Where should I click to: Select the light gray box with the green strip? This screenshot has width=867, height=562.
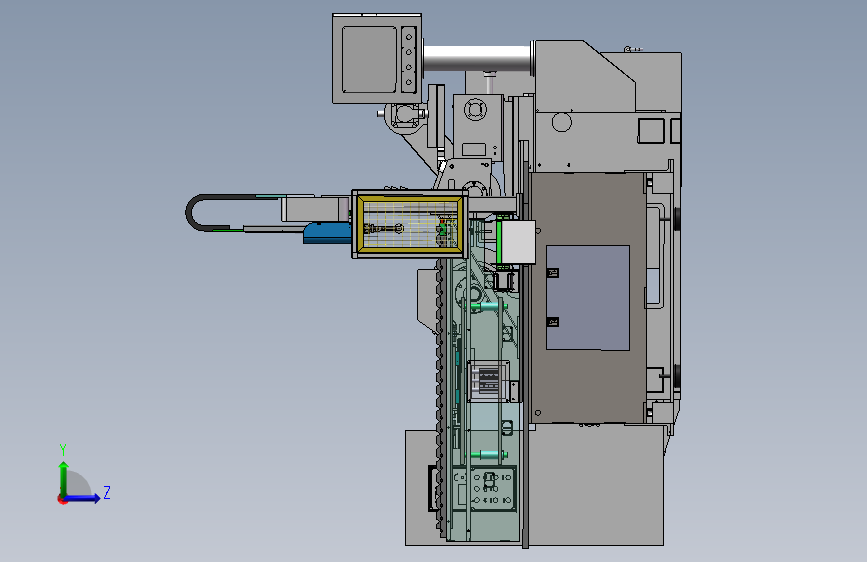click(x=516, y=242)
